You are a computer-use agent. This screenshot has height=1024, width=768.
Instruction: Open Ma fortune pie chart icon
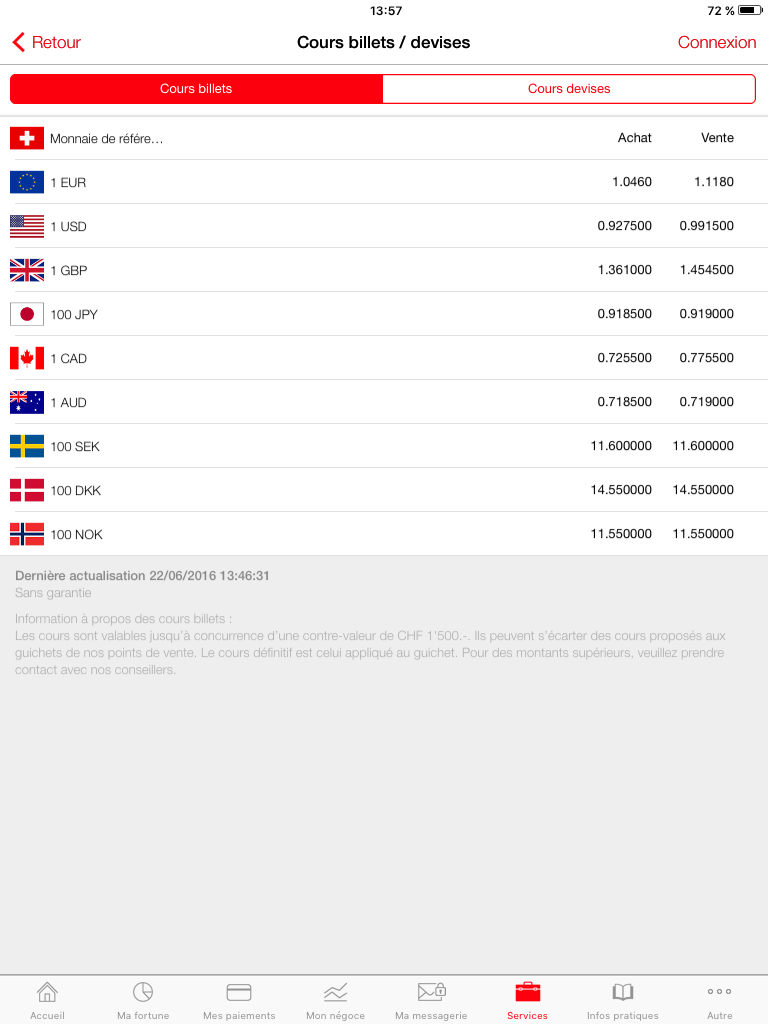143,993
